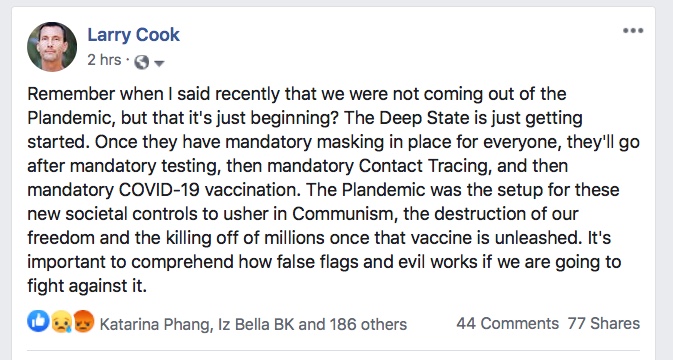Open Katarina Phang's profile from reactions
The height and width of the screenshot is (360, 673).
(156, 324)
